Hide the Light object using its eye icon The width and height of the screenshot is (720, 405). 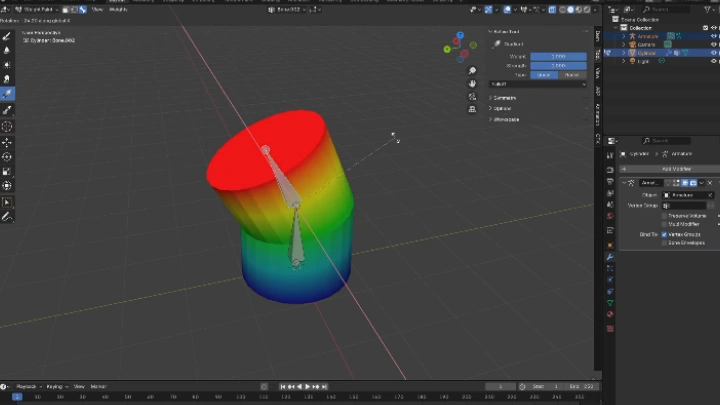tap(714, 61)
